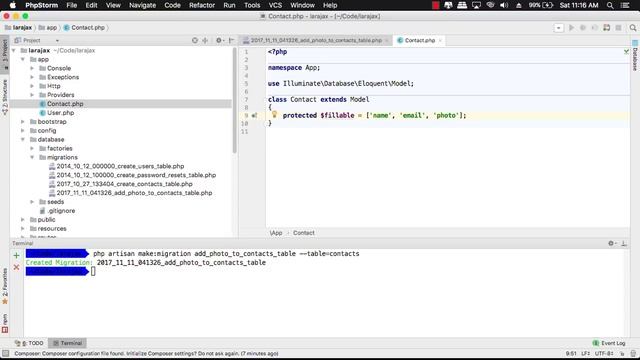This screenshot has height=360, width=640.
Task: Open macOS Spotlight search
Action: (610, 5)
